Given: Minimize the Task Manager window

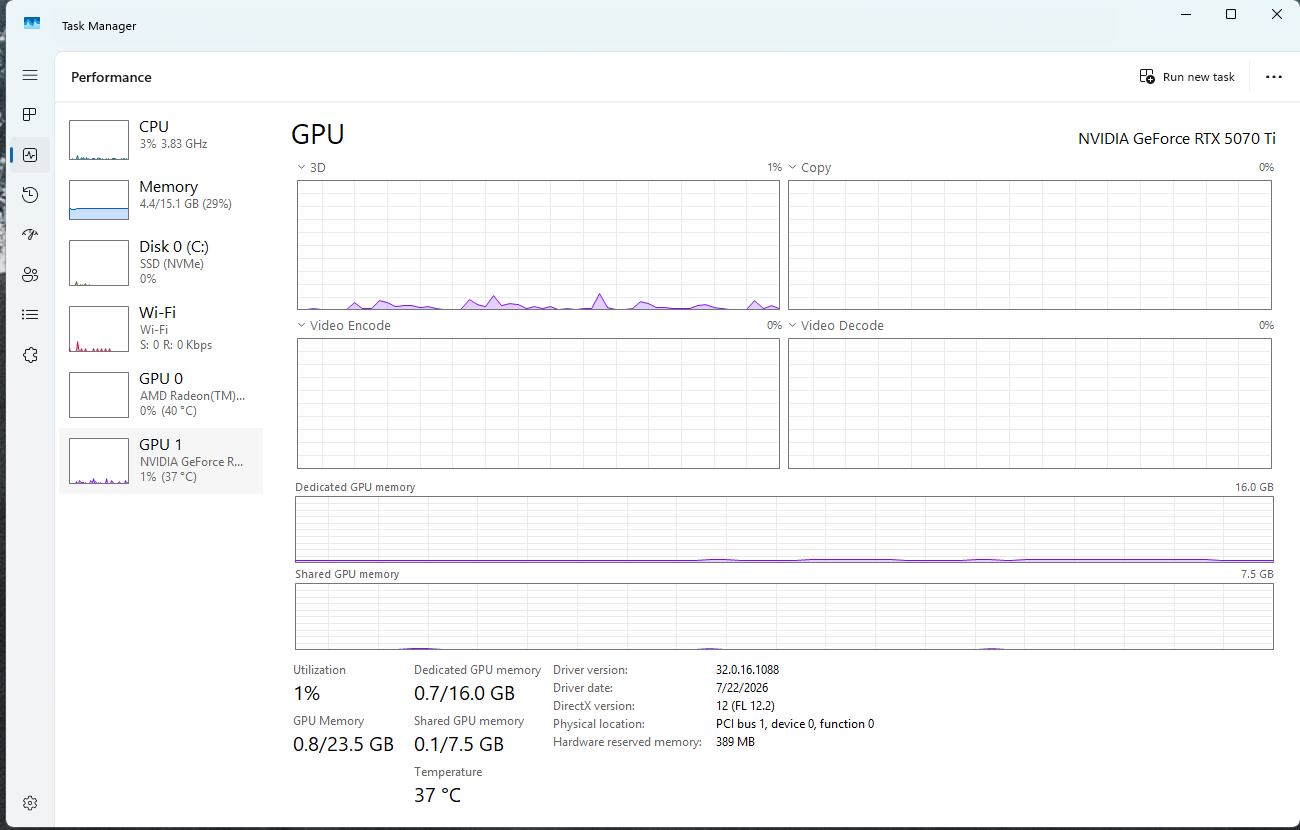Looking at the screenshot, I should tap(1186, 15).
